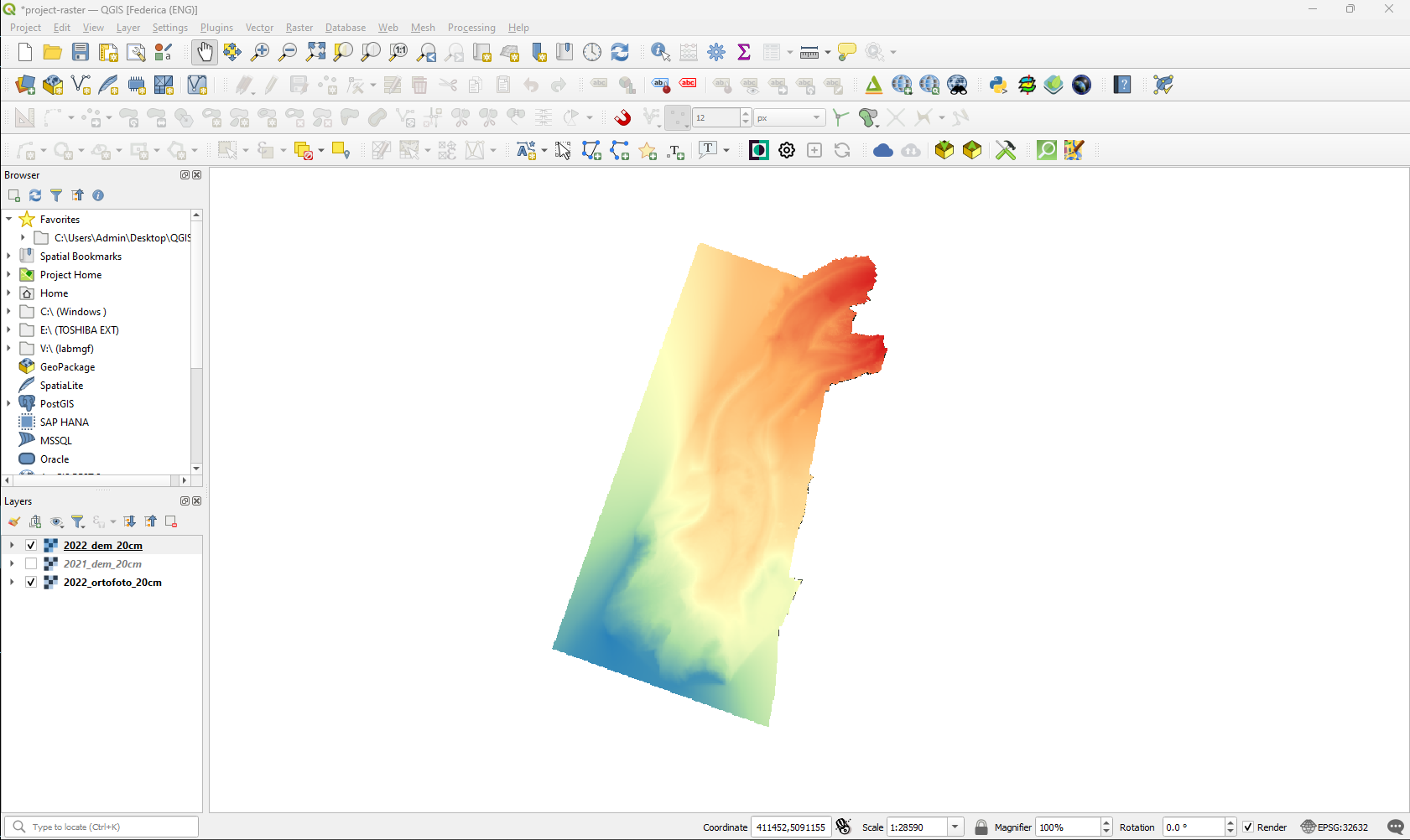Collapse the Favorites tree
This screenshot has width=1410, height=840.
[9, 220]
